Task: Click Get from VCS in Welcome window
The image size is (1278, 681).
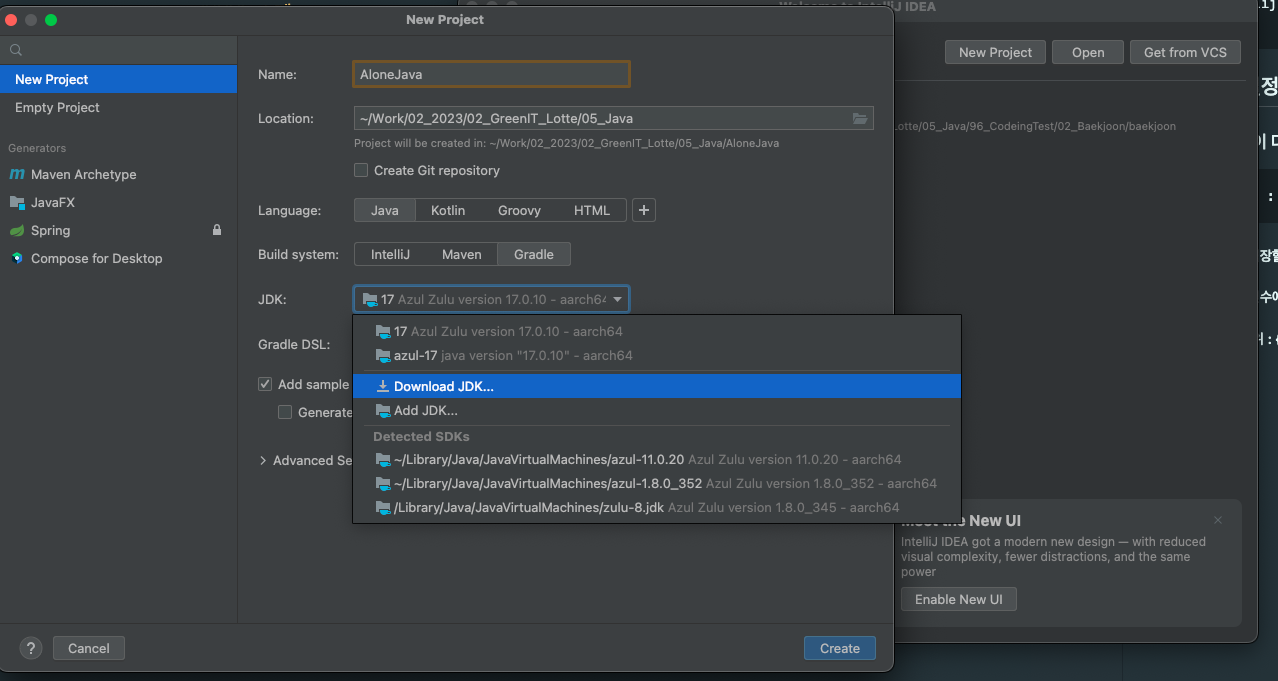Action: (x=1185, y=52)
